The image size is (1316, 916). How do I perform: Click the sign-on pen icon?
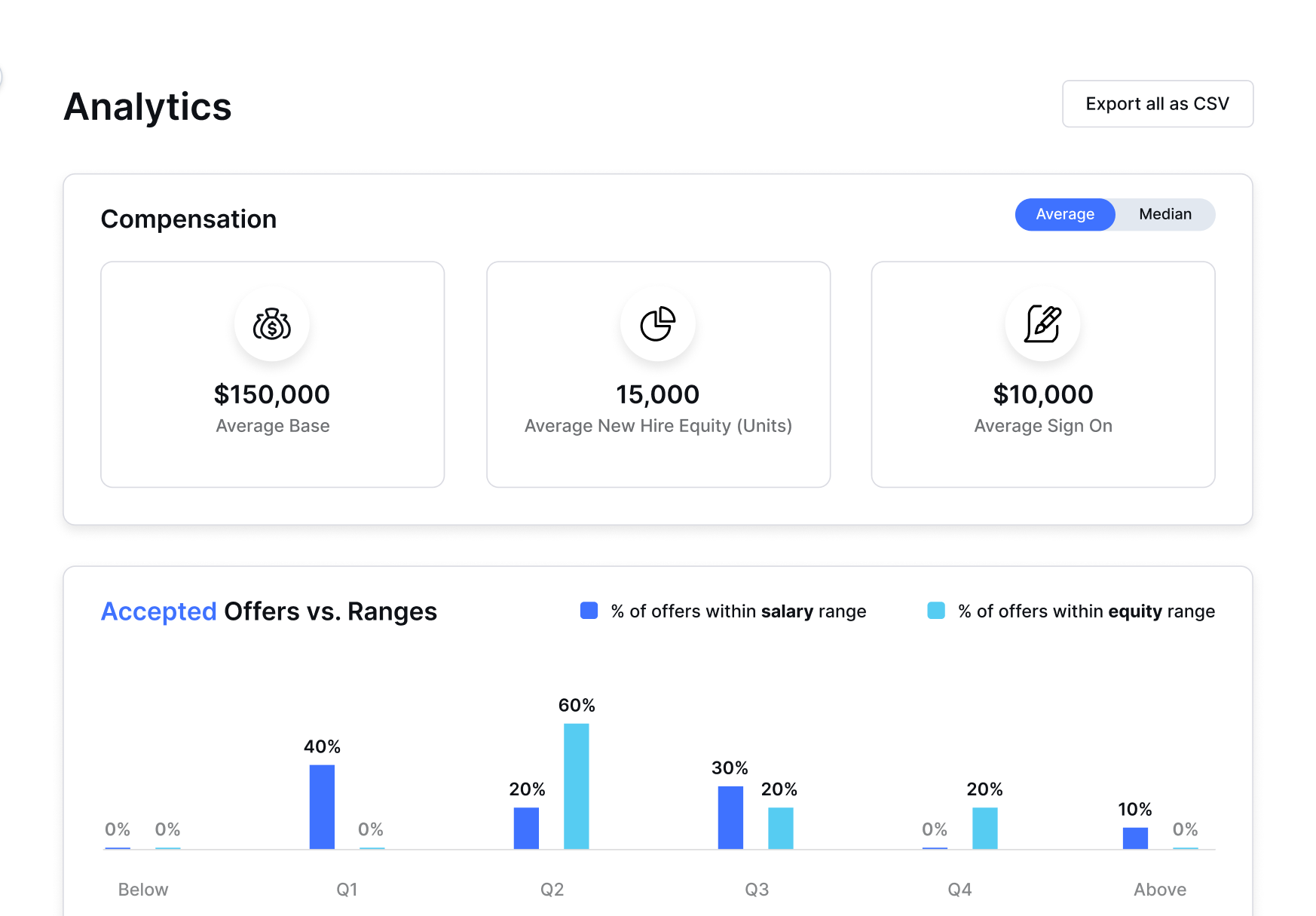(1043, 324)
